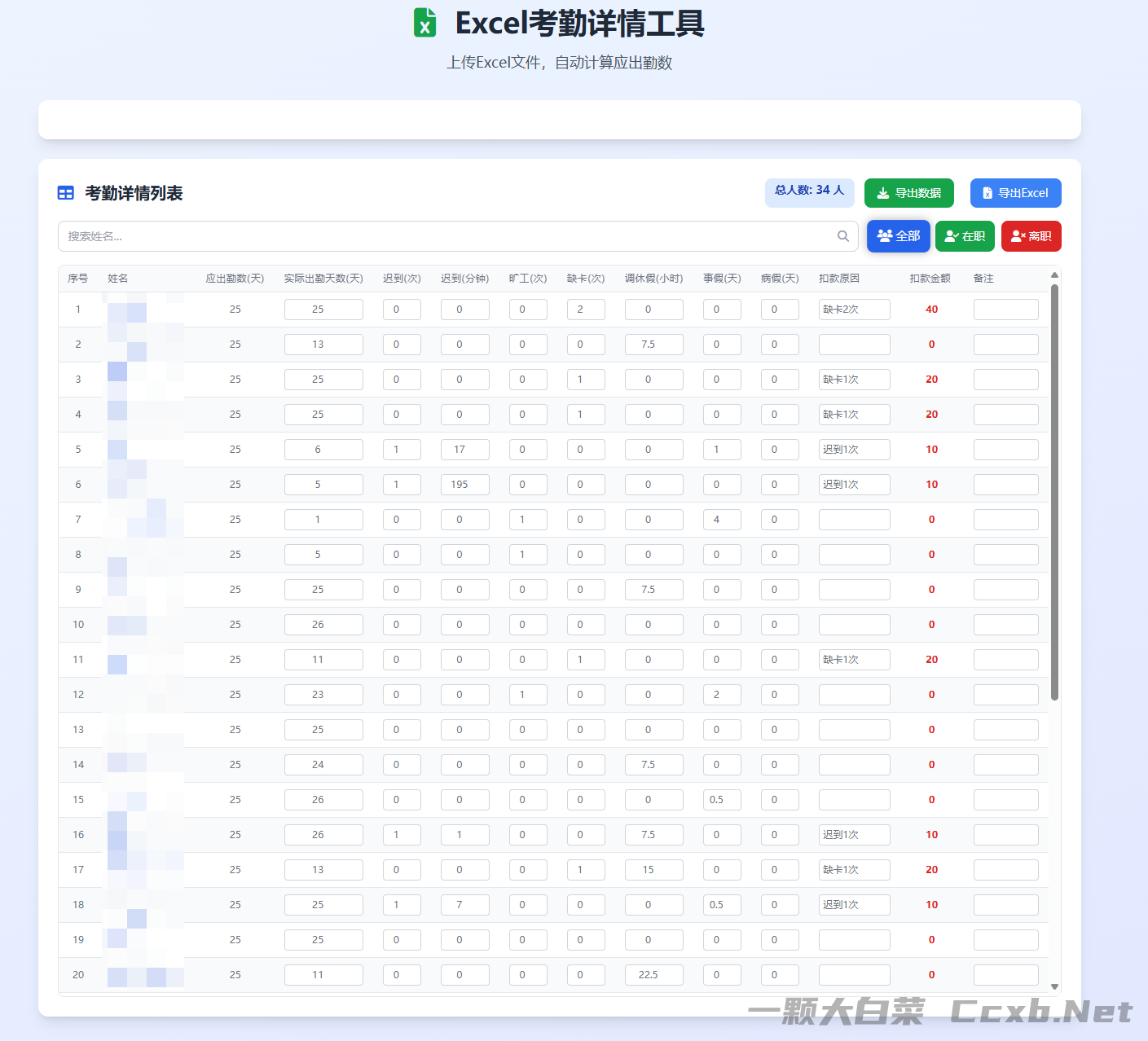This screenshot has width=1148, height=1041.
Task: Click 实际出勤 field 13 in row 2
Action: click(x=323, y=345)
